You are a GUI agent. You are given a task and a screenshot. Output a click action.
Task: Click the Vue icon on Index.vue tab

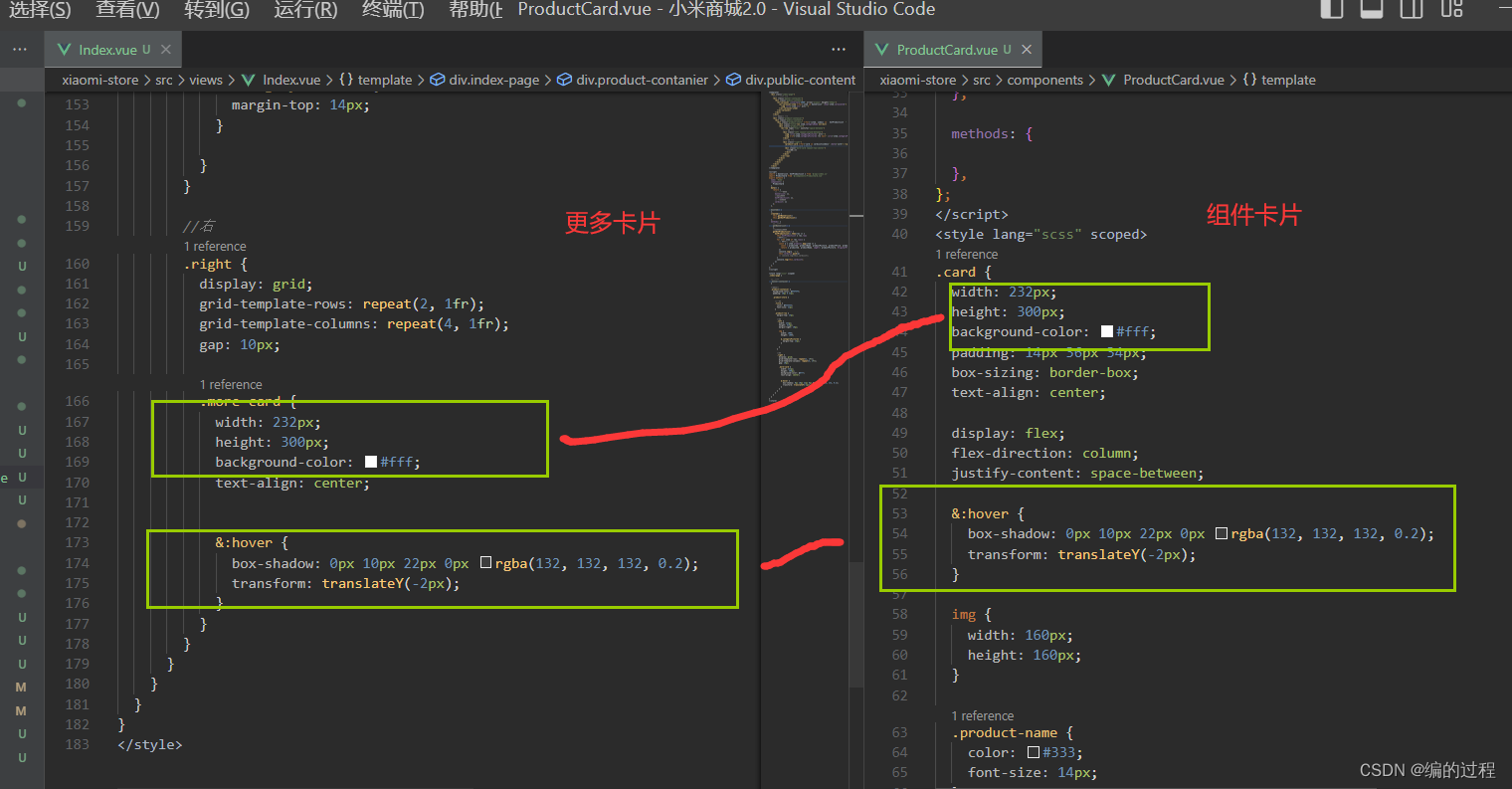click(65, 50)
